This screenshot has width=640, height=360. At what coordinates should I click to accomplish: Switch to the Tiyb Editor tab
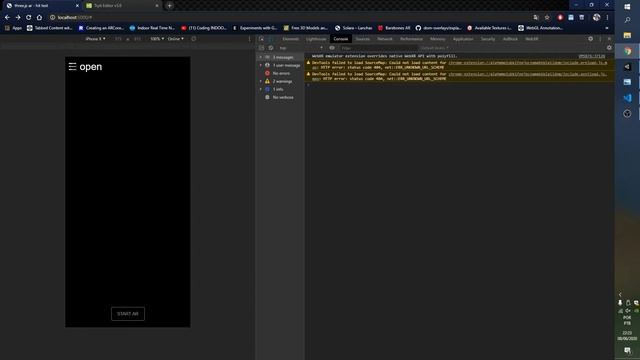click(122, 6)
